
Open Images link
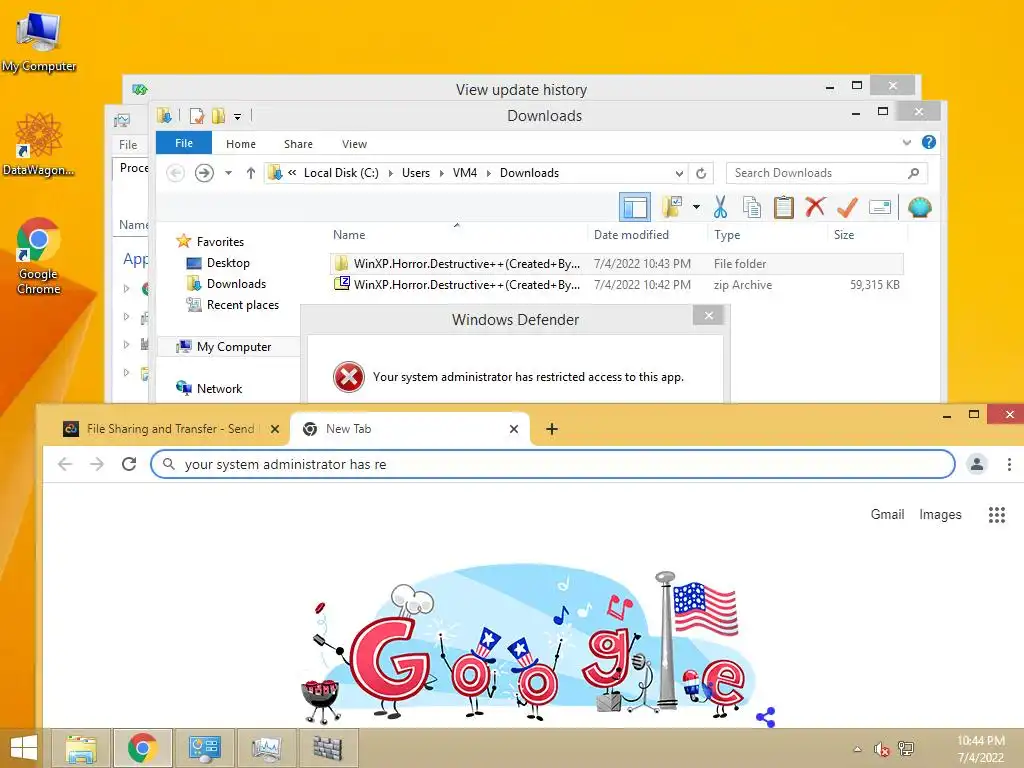pyautogui.click(x=940, y=515)
